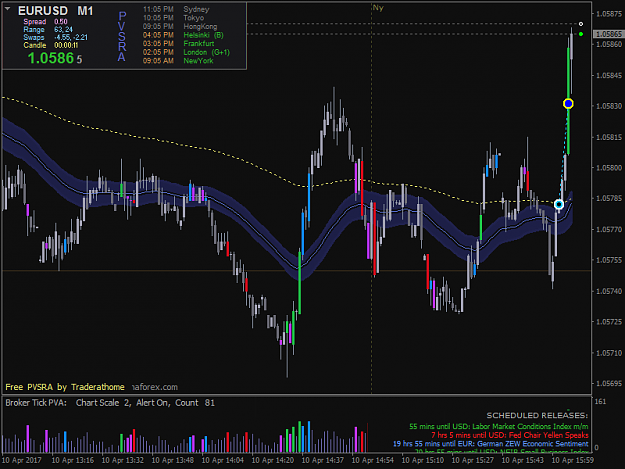Click the German ZEW Economic Sentiment release
625x469 pixels.
(x=491, y=444)
